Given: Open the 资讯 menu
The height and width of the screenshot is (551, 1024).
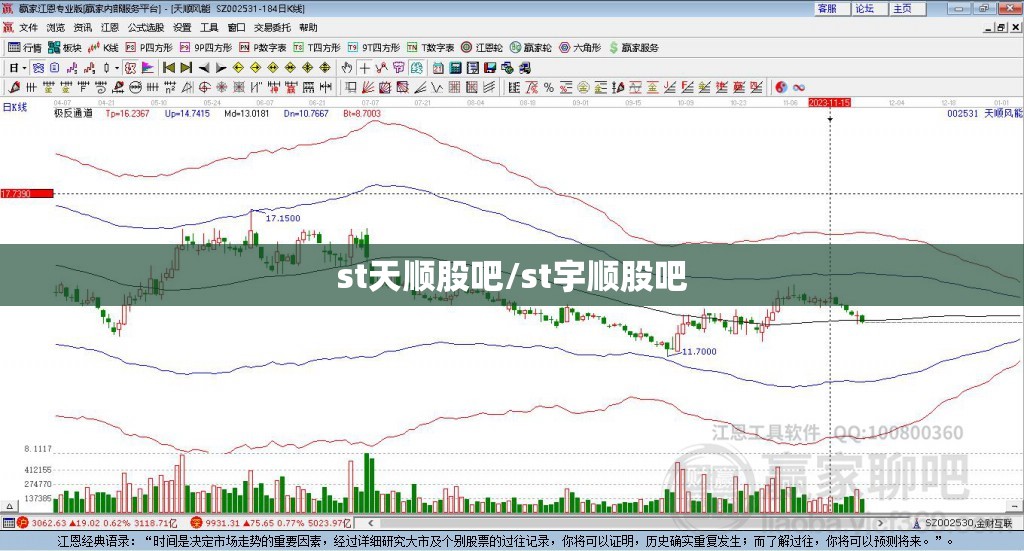Looking at the screenshot, I should coord(82,27).
